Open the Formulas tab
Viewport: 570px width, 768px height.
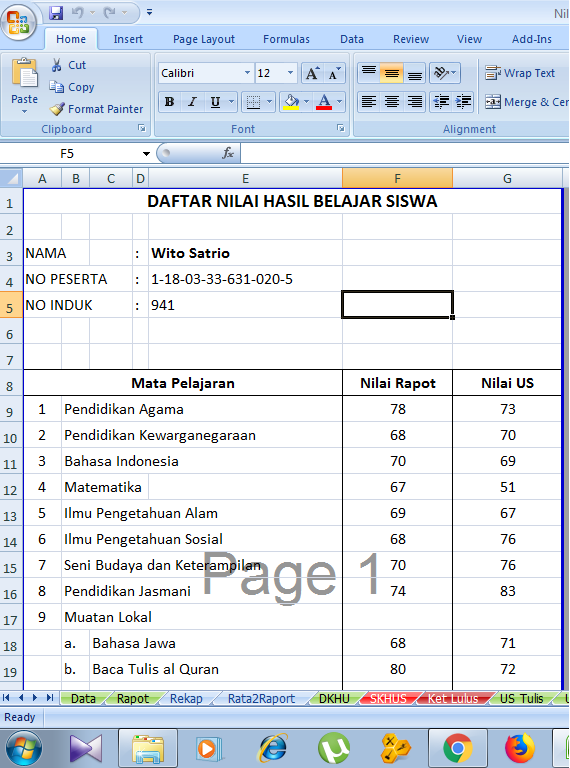coord(286,39)
